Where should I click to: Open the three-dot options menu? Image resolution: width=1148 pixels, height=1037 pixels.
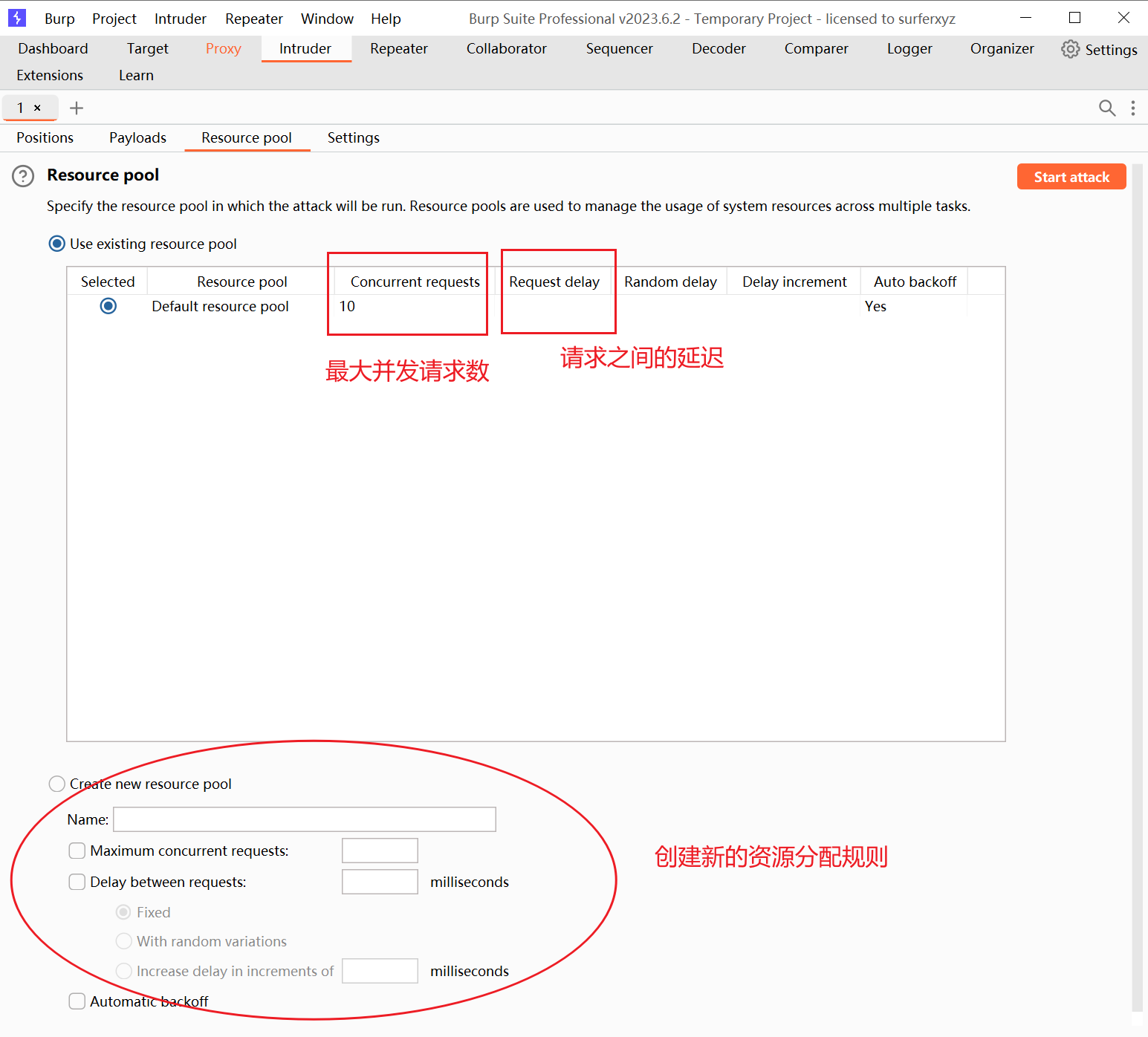pyautogui.click(x=1132, y=108)
